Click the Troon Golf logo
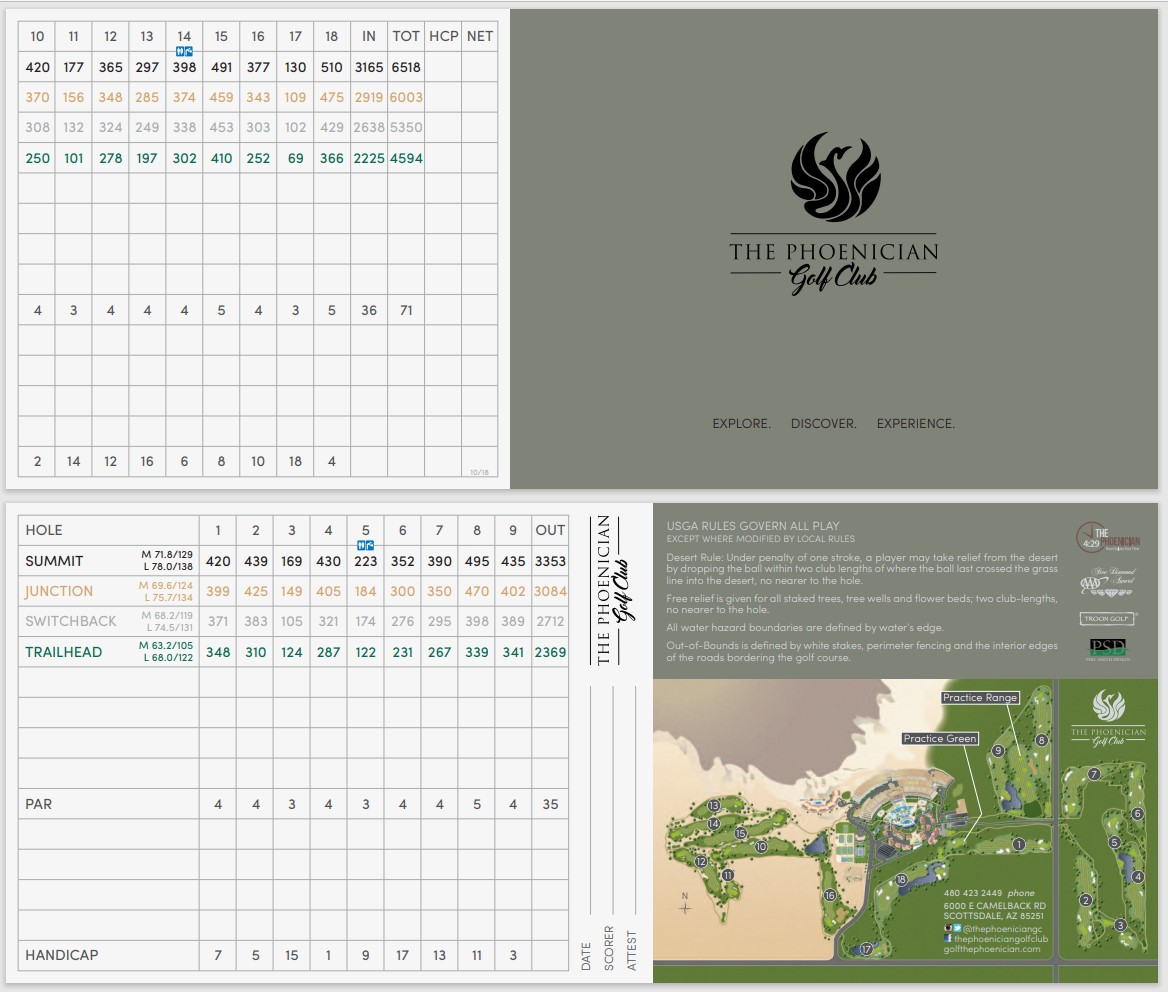The image size is (1168, 992). click(1107, 618)
